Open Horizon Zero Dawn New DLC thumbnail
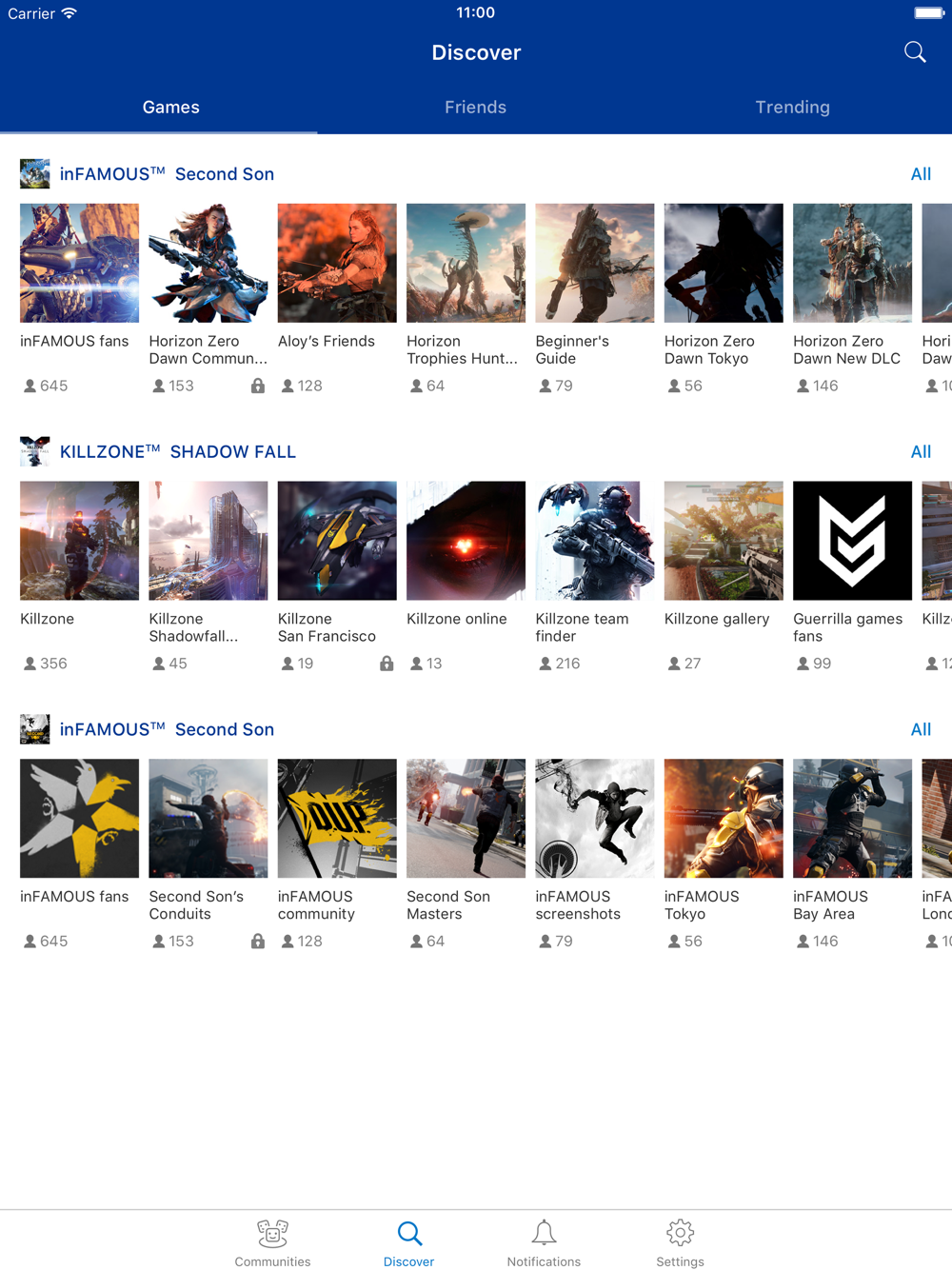 point(852,263)
